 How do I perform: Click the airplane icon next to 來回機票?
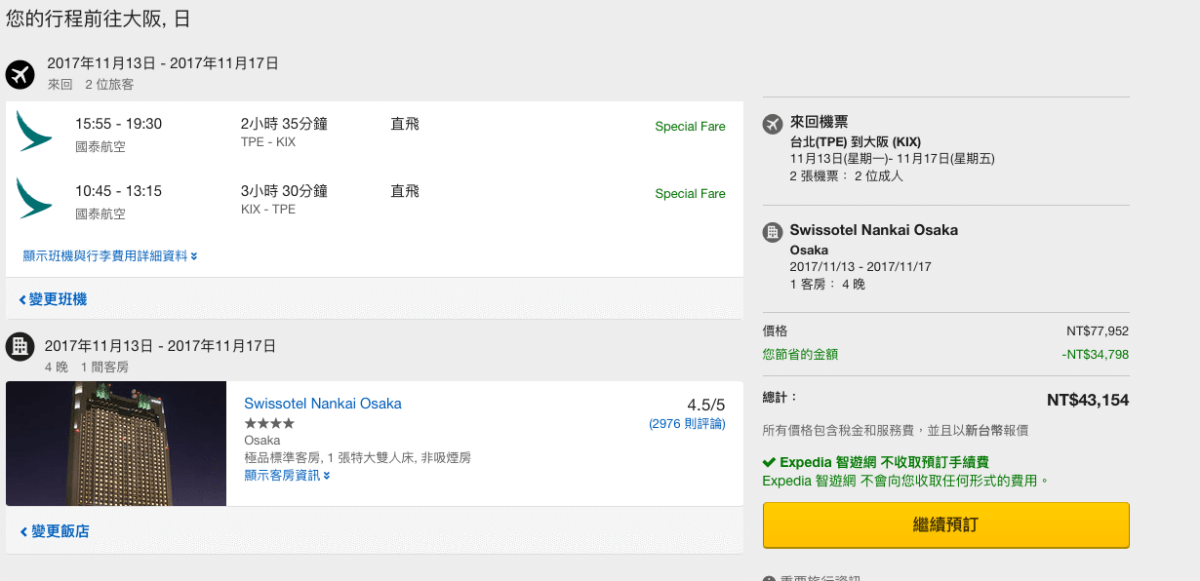point(772,124)
